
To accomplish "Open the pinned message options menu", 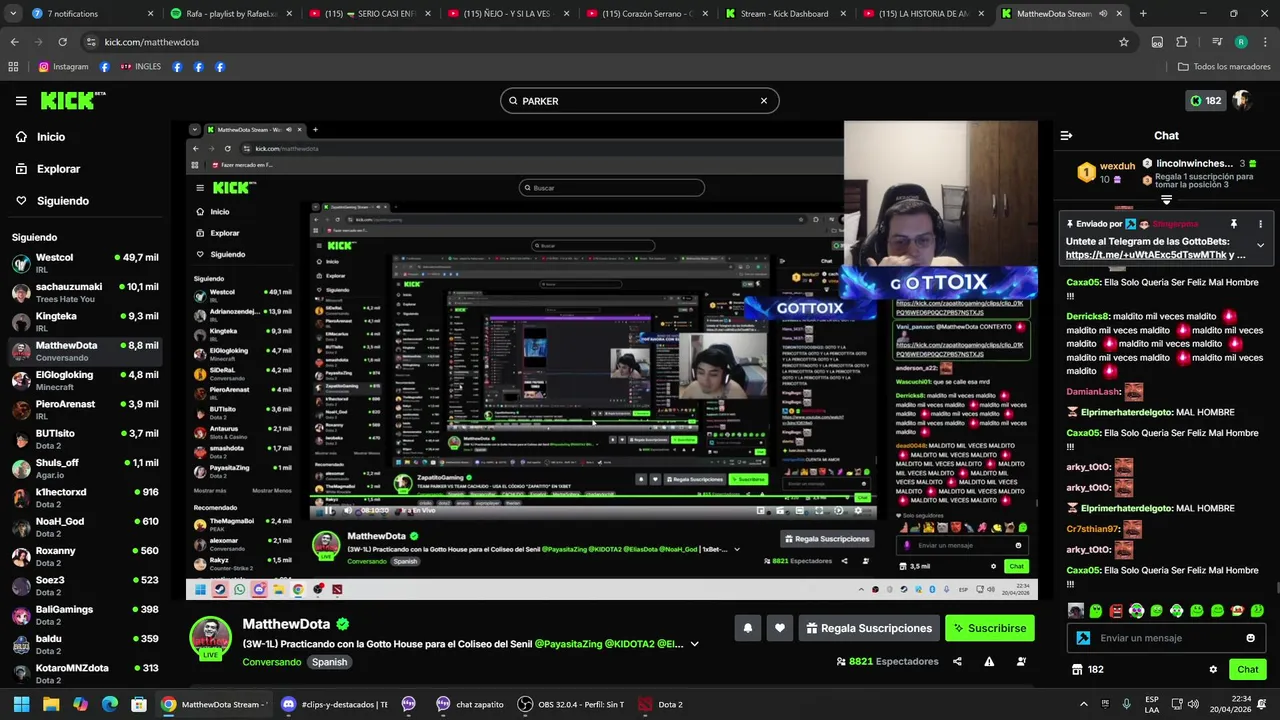I will (1260, 224).
